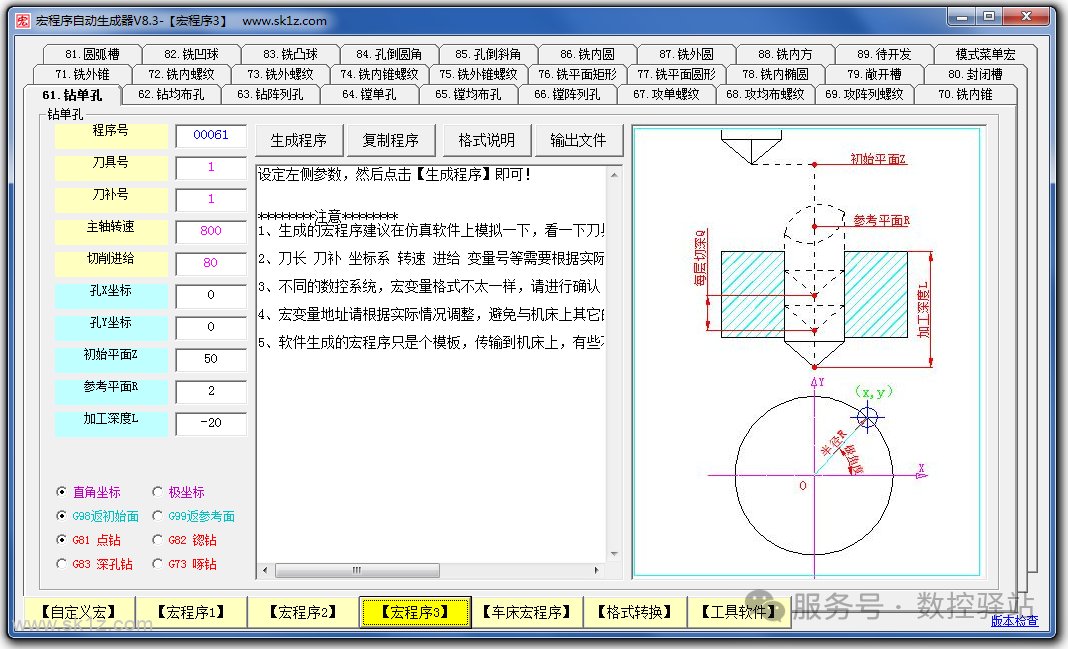Select tab 69. 攻阵列螺纹

[x=864, y=95]
